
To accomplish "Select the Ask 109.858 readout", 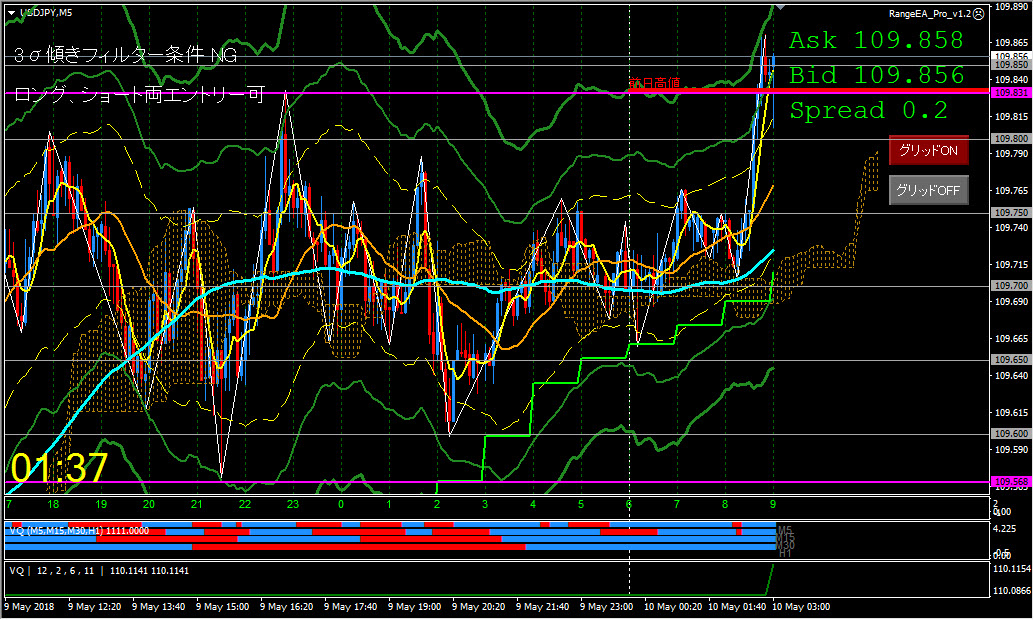I will pos(876,41).
